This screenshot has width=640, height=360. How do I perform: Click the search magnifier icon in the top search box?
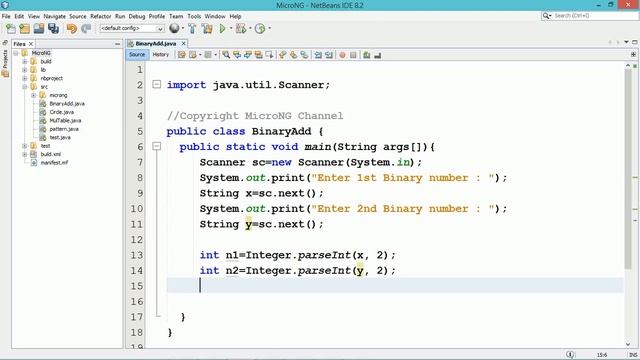tap(547, 16)
